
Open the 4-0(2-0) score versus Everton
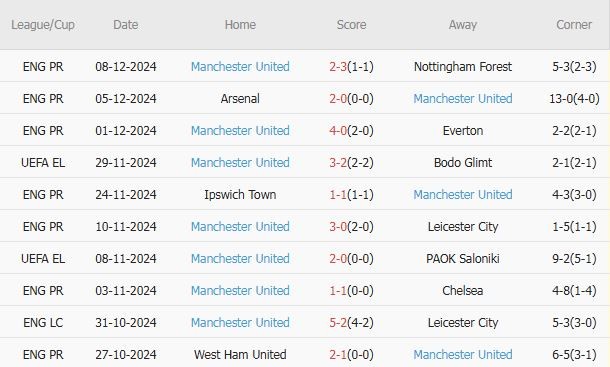pyautogui.click(x=351, y=130)
